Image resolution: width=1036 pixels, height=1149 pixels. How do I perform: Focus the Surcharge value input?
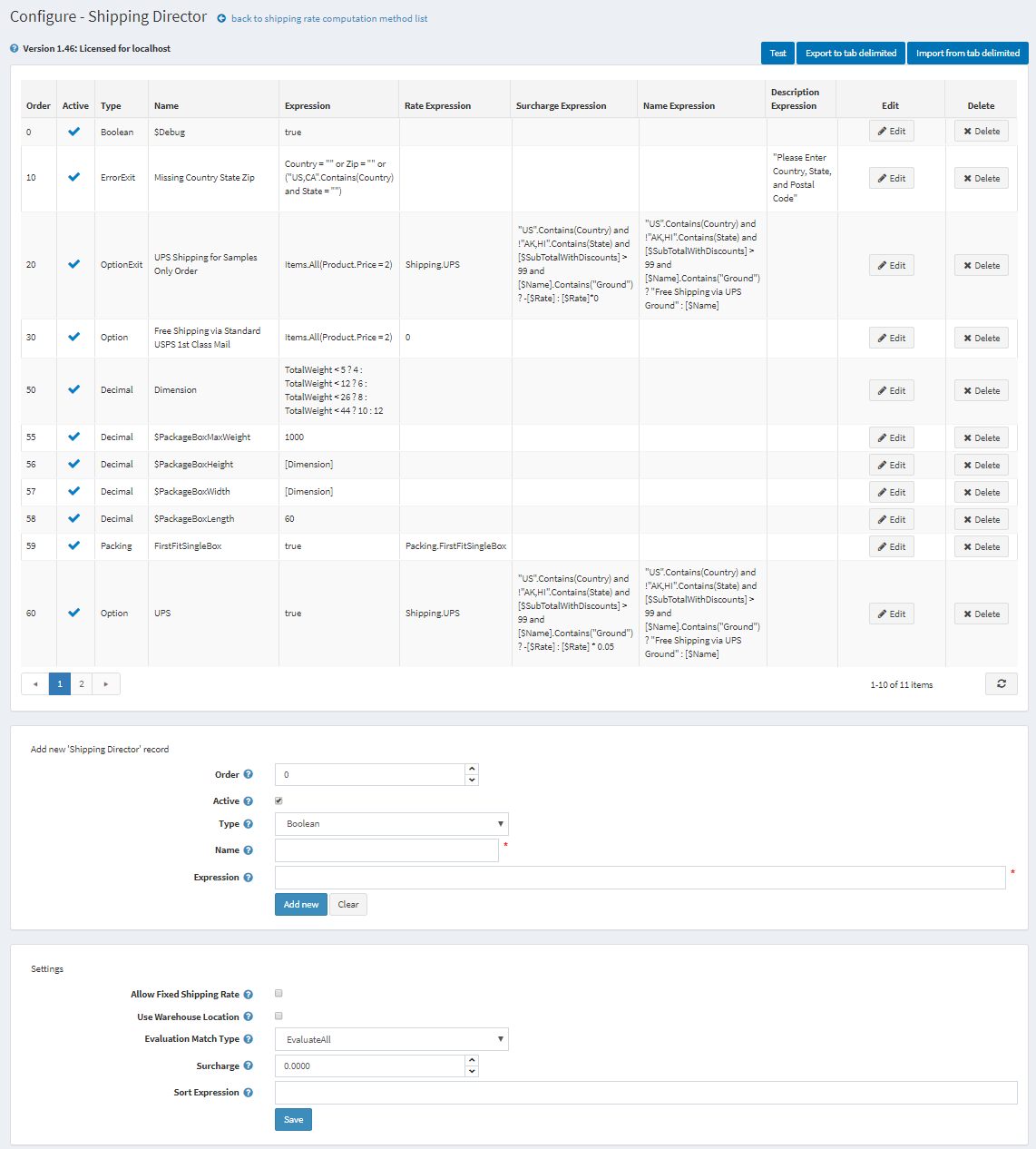[370, 1066]
